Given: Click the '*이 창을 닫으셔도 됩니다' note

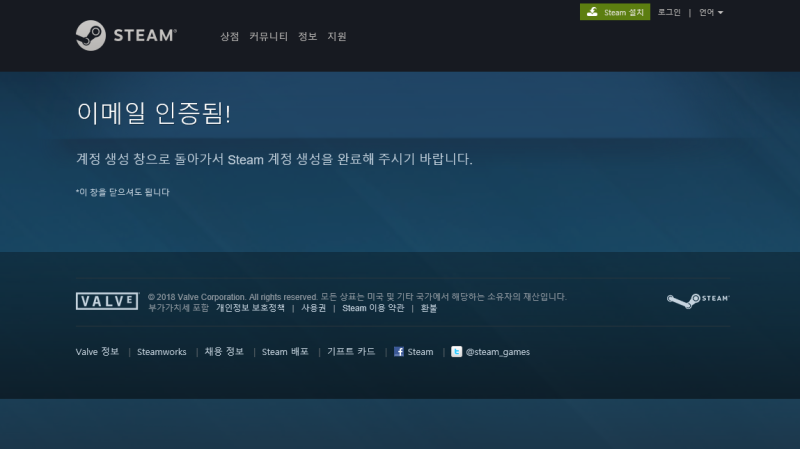Looking at the screenshot, I should pyautogui.click(x=122, y=192).
